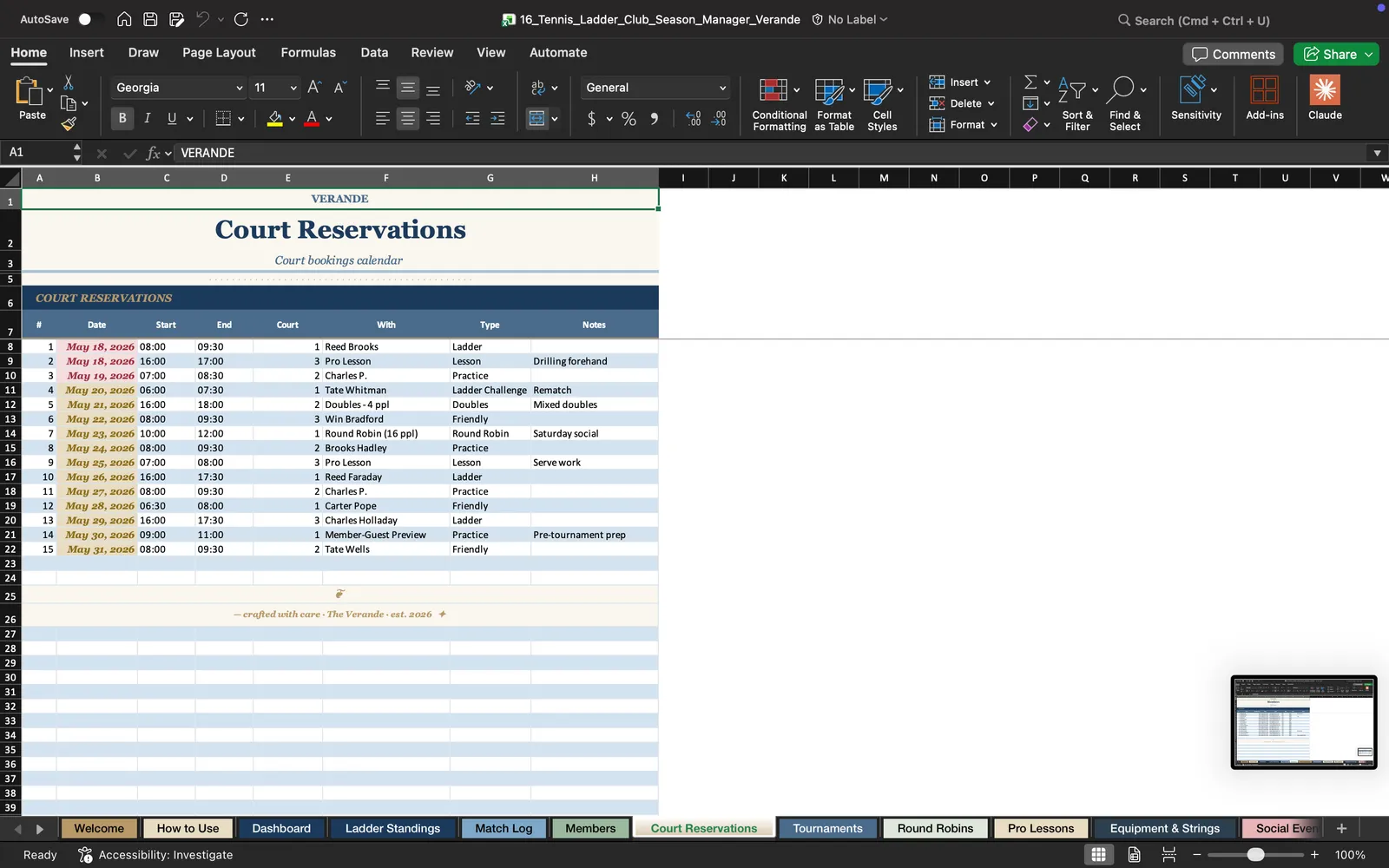The image size is (1389, 868).
Task: Open Add-ins
Action: pyautogui.click(x=1264, y=98)
